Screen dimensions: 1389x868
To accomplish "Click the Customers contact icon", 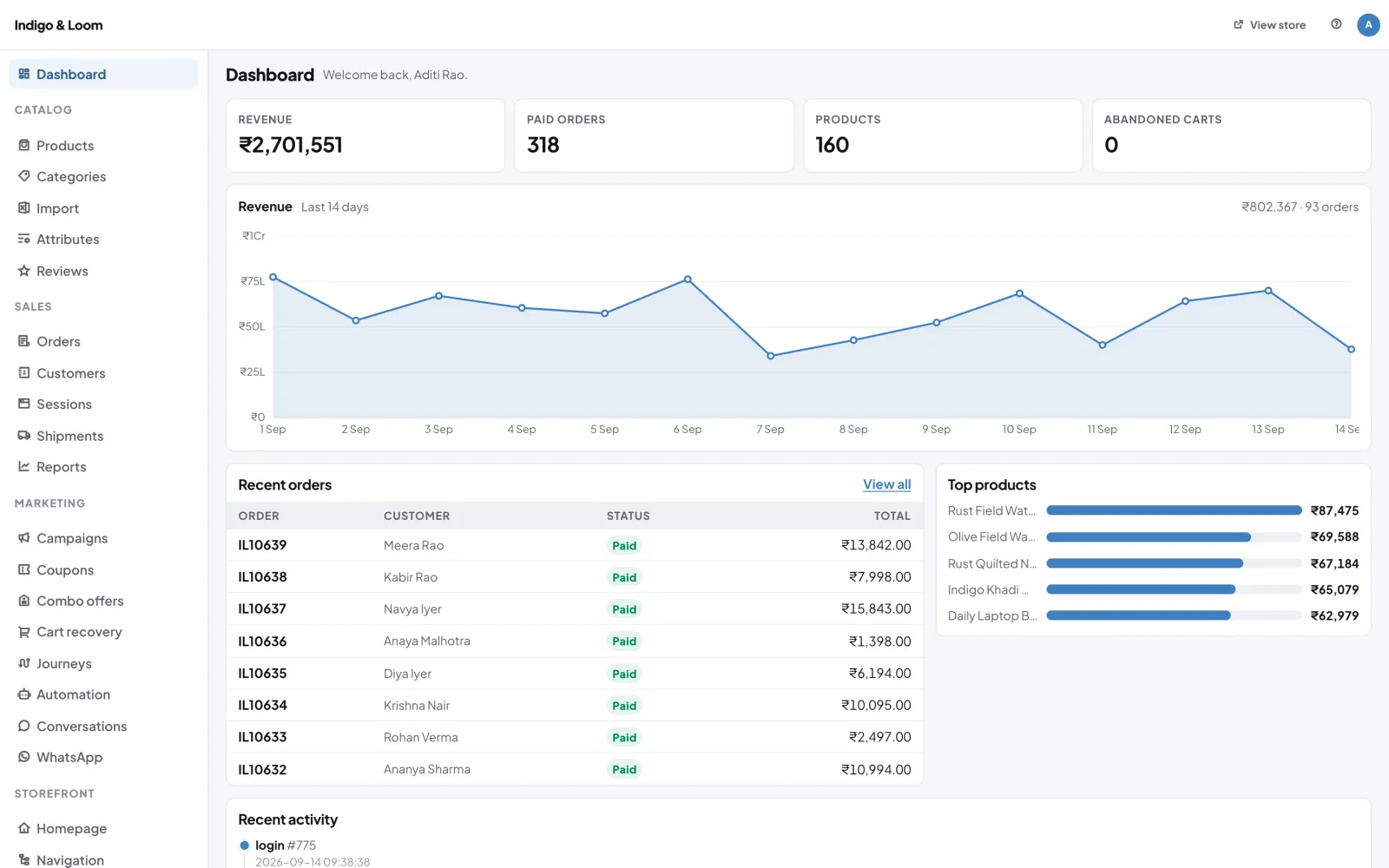I will [24, 372].
